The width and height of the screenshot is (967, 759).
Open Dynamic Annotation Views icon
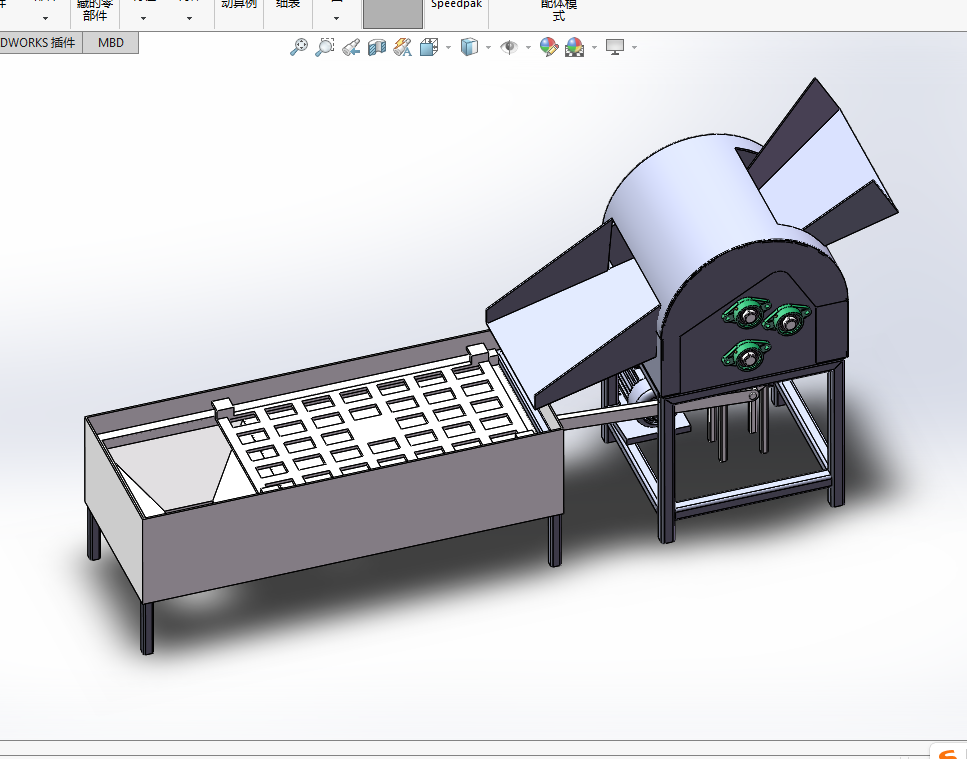point(403,47)
